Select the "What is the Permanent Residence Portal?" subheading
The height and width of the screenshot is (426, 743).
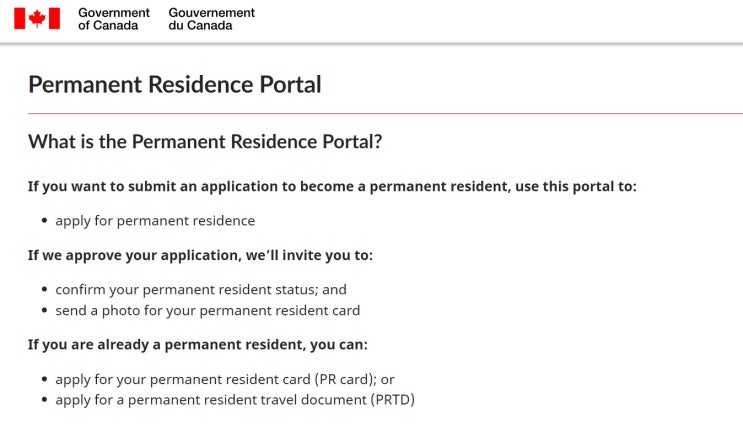205,142
